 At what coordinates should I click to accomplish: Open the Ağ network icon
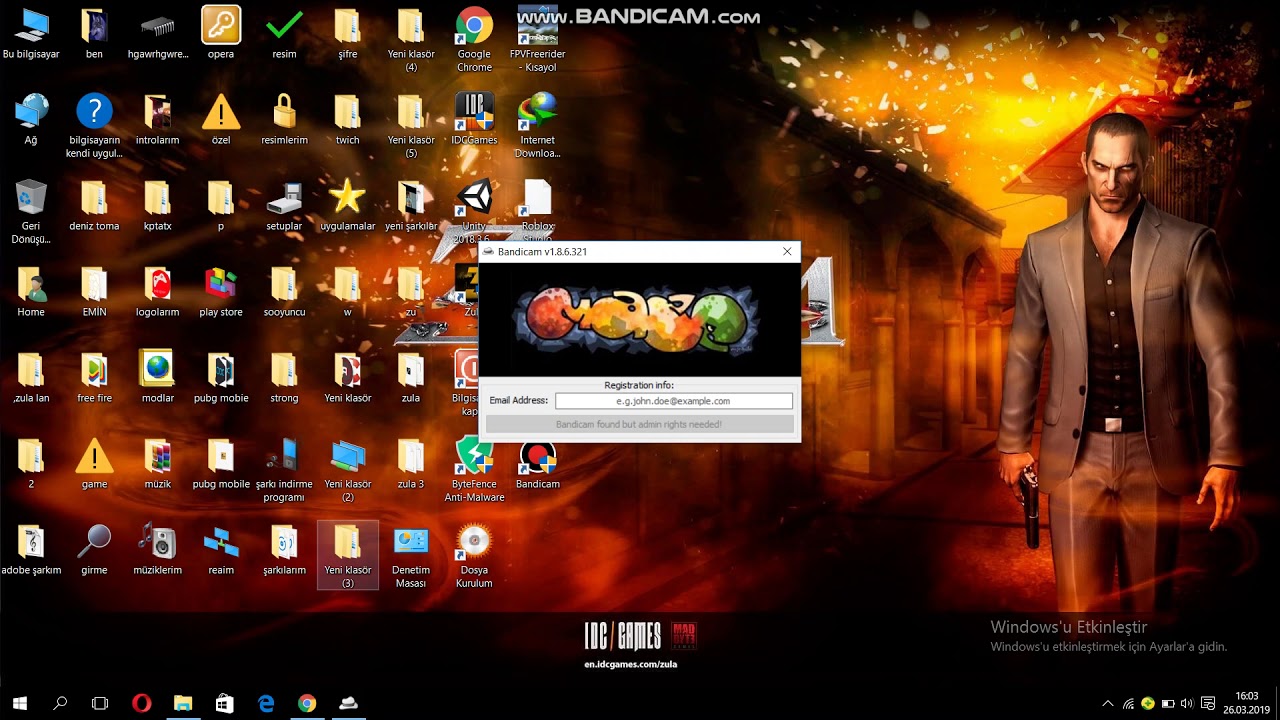pyautogui.click(x=31, y=112)
